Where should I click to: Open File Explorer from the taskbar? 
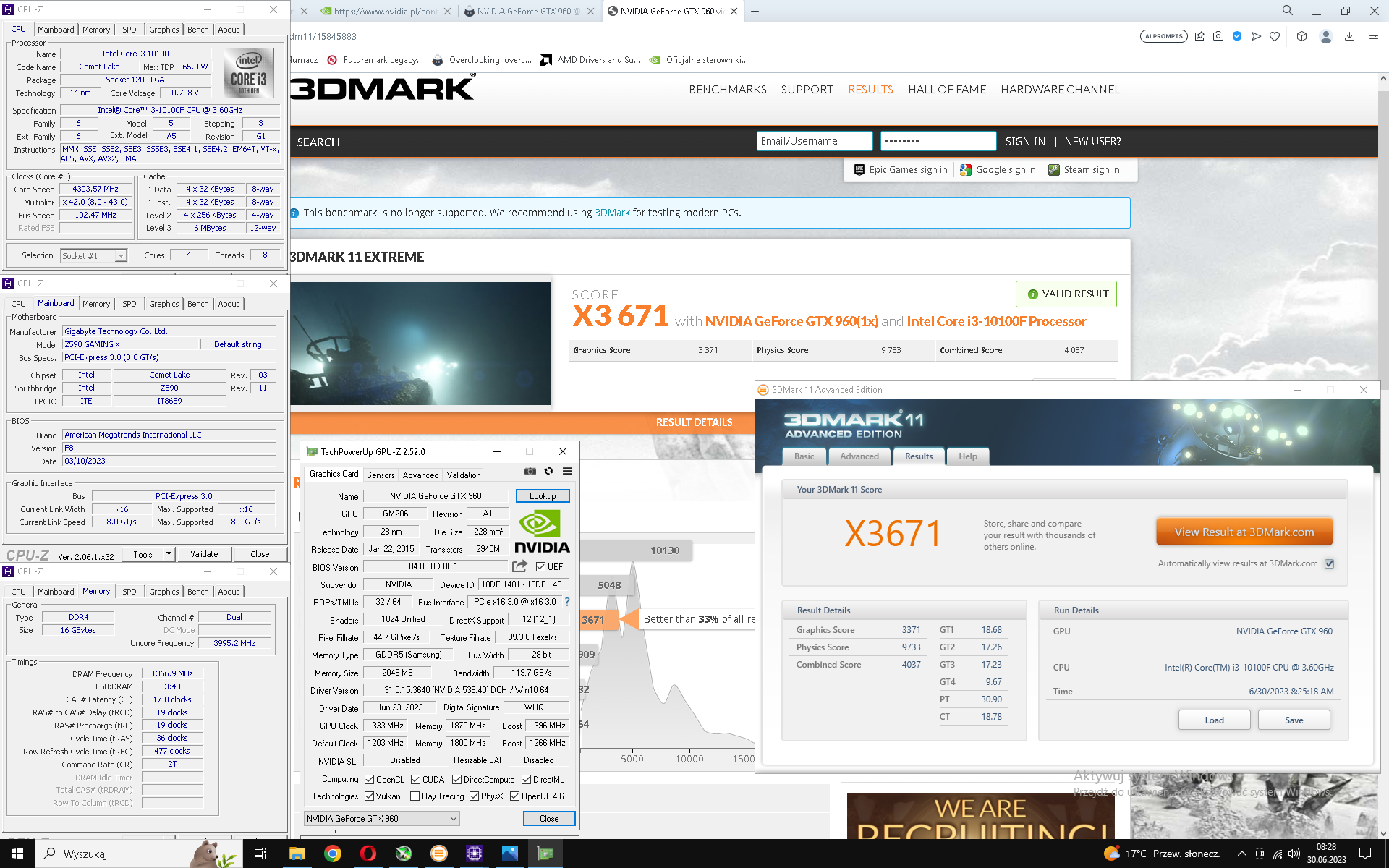click(x=297, y=854)
